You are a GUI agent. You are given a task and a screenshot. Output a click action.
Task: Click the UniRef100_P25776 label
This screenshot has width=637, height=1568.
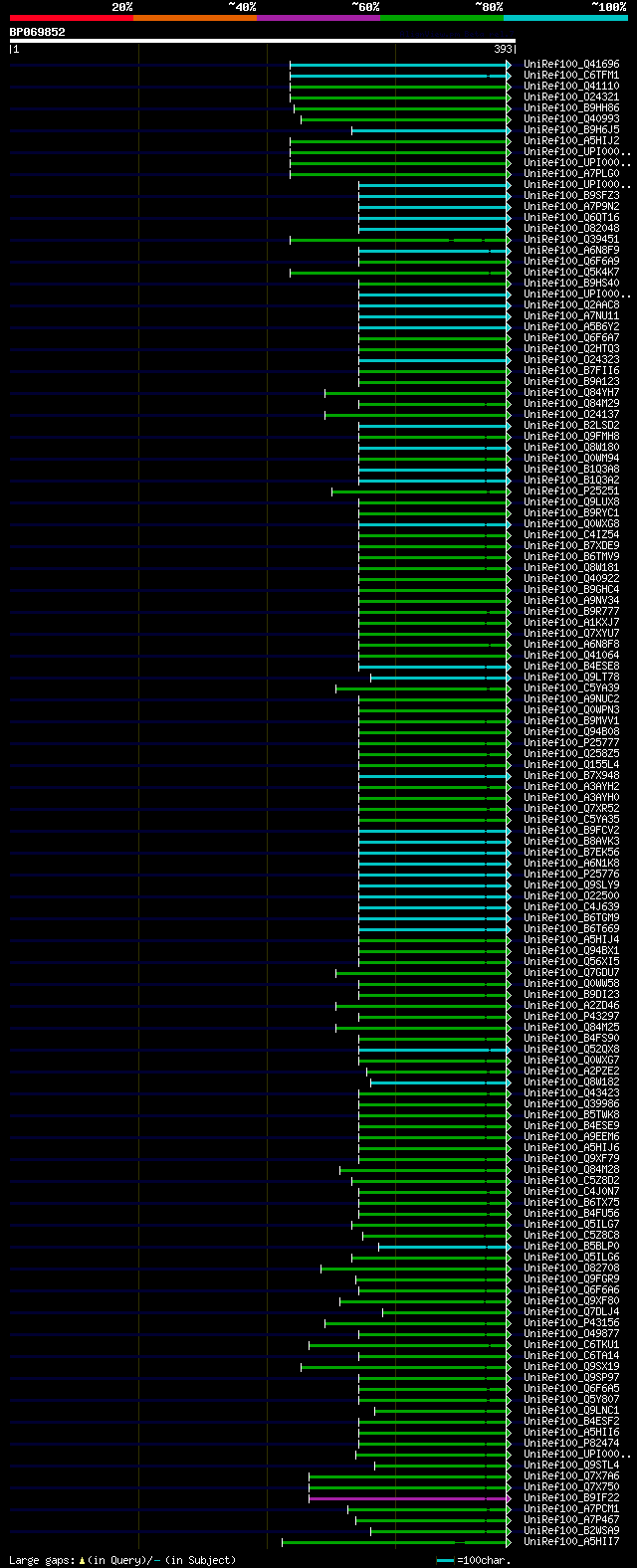point(571,875)
